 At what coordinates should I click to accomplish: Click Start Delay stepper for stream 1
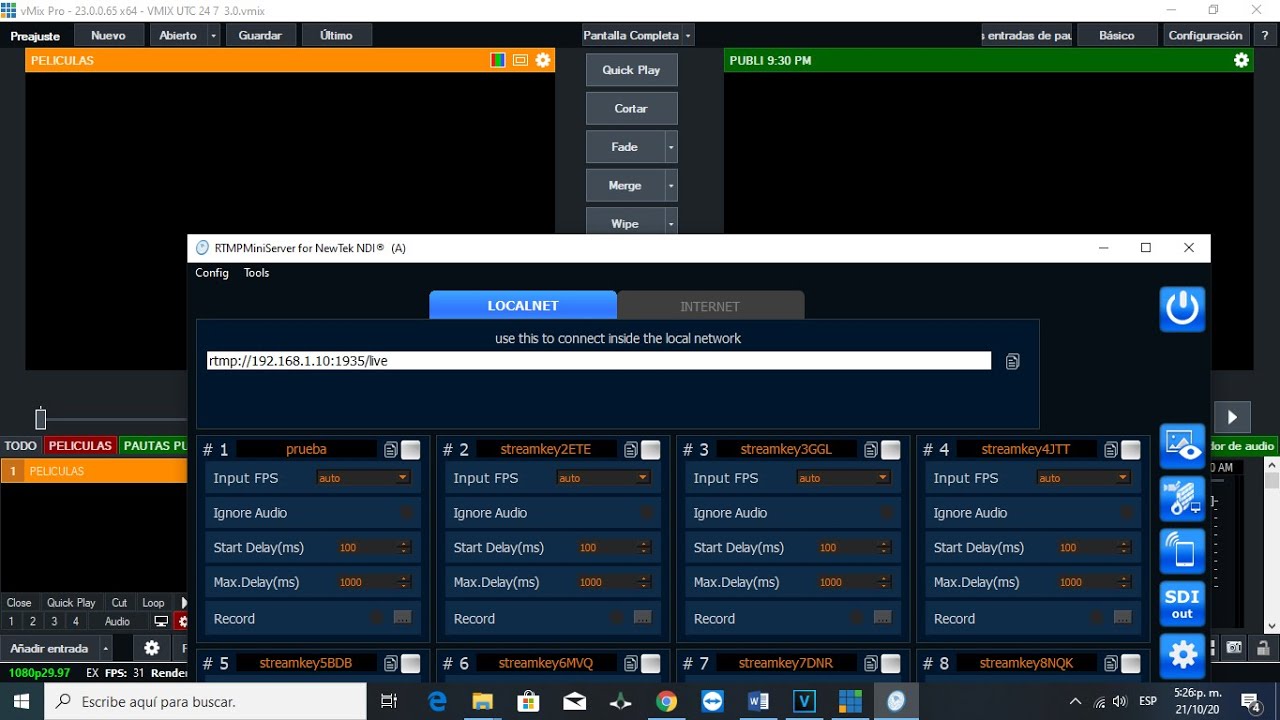pos(405,547)
